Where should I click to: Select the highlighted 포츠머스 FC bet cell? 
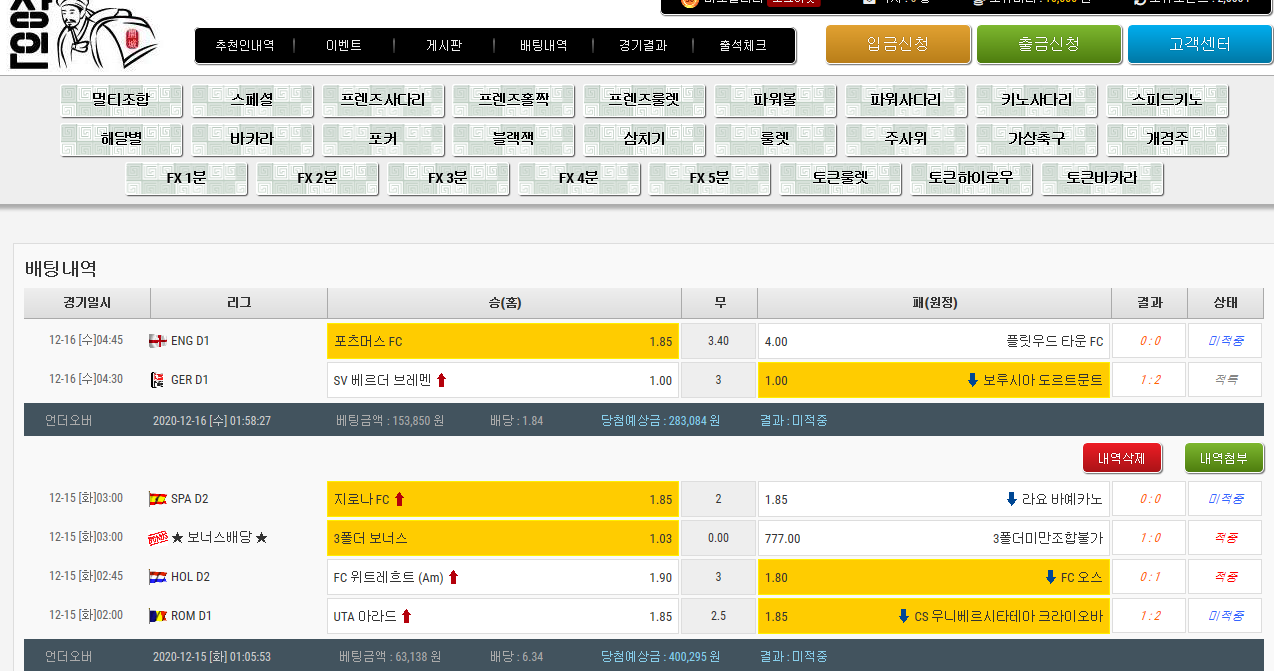pos(502,341)
